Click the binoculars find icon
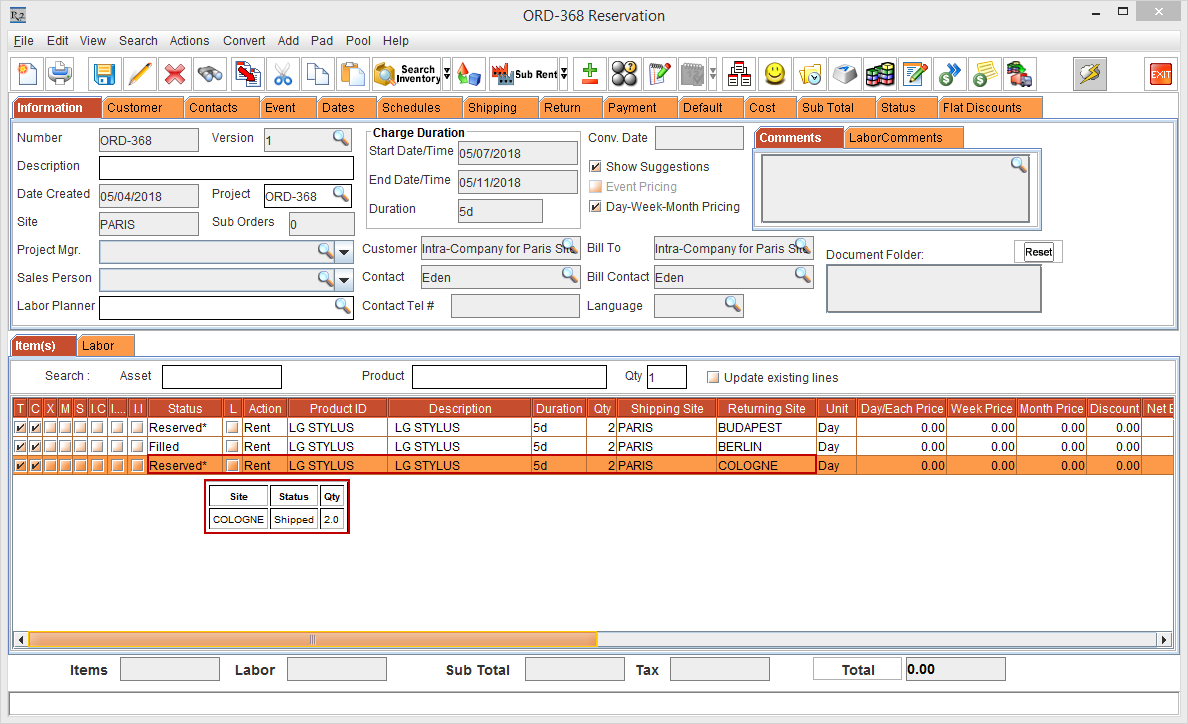Screen dimensions: 1188x724 pos(210,74)
